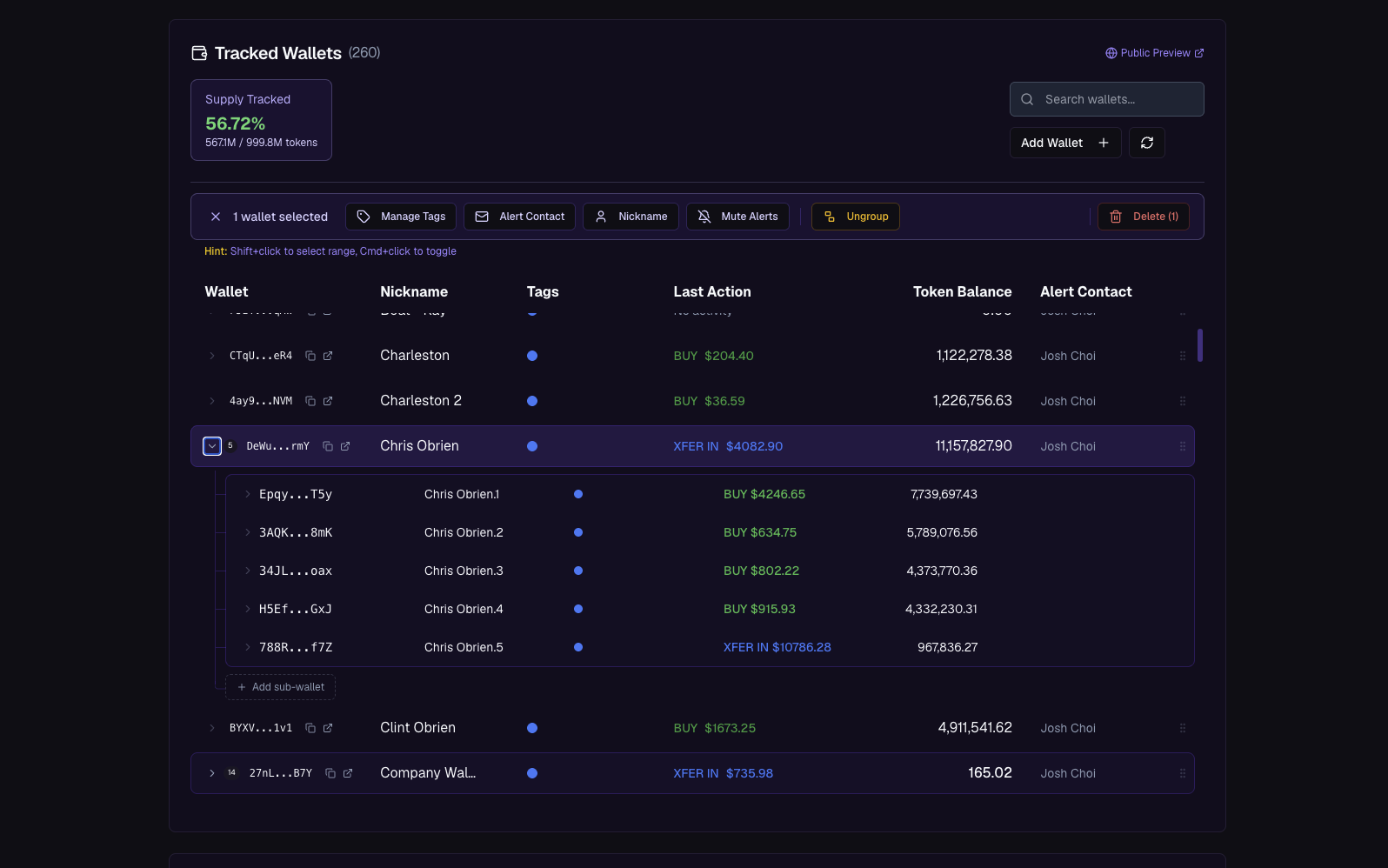Expand sub-wallet 3AQK...8mK

(x=248, y=532)
